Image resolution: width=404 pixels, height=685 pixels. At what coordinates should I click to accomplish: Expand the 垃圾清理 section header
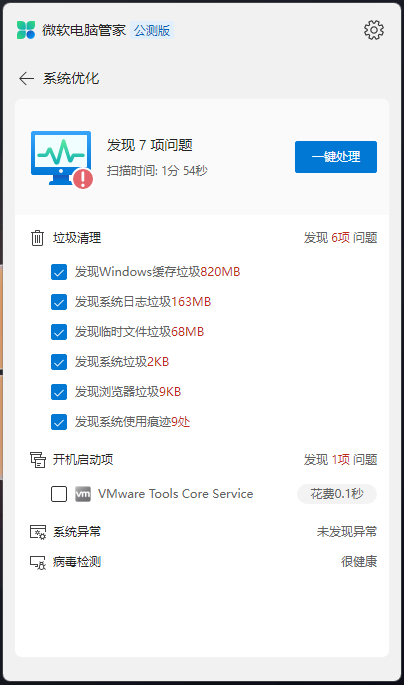tap(204, 238)
